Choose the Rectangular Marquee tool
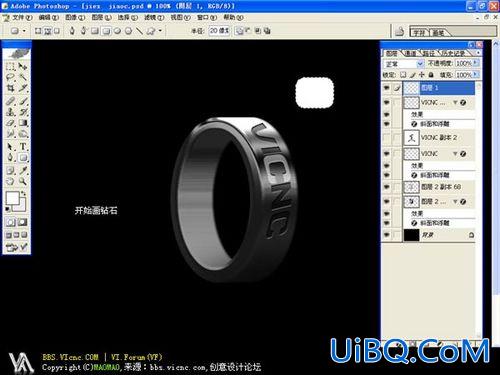Screen dimensions: 500x375 [10, 66]
